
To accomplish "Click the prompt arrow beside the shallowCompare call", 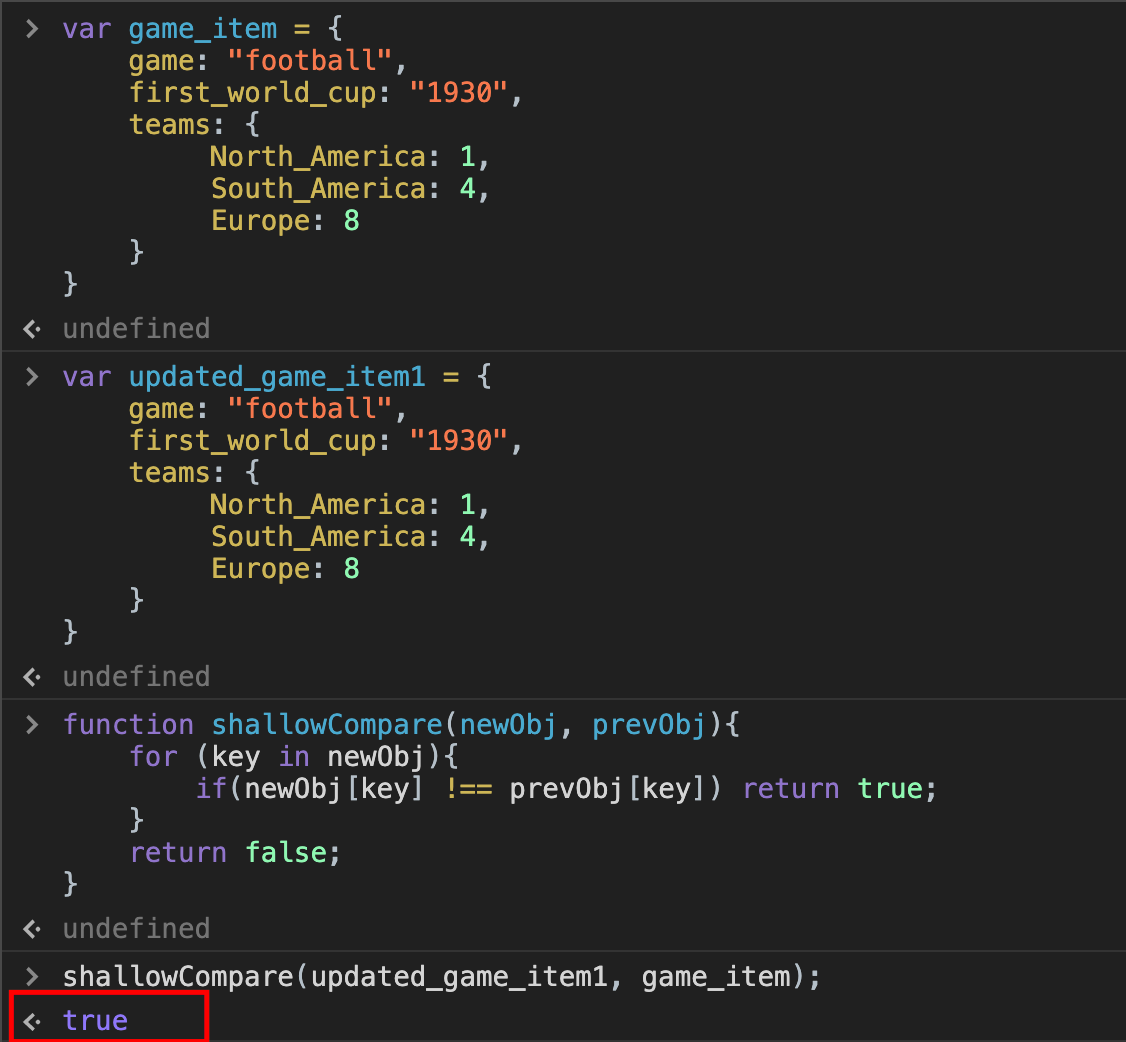I will coord(31,976).
